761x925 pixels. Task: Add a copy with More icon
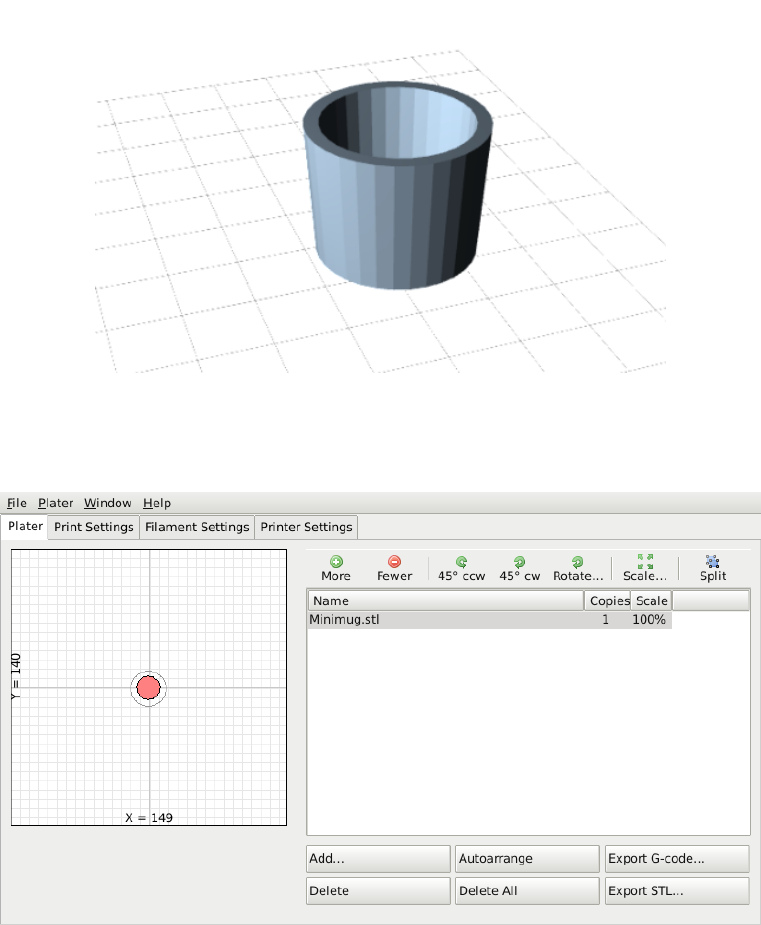(x=336, y=568)
